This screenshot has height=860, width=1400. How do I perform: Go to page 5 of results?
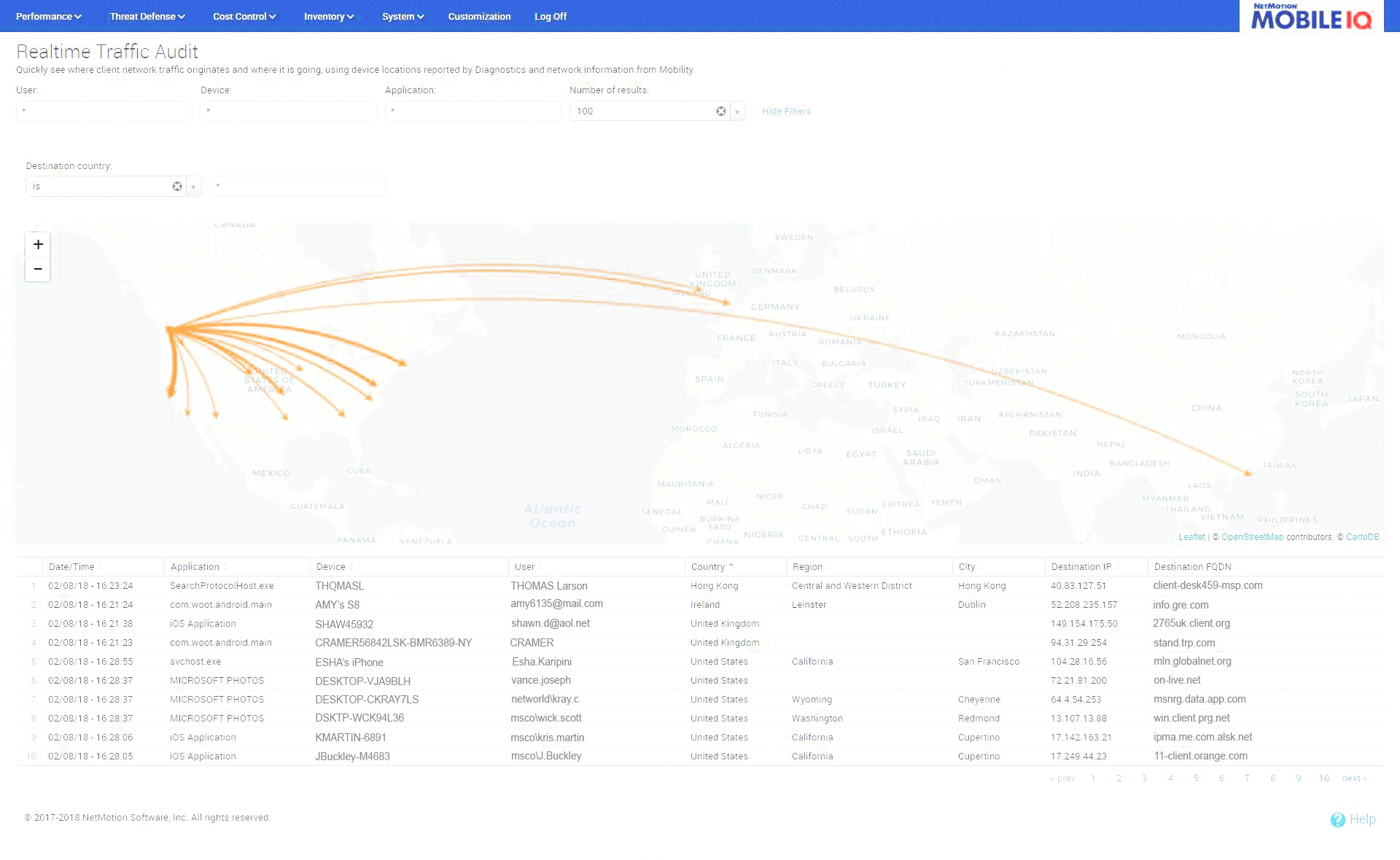(x=1195, y=778)
